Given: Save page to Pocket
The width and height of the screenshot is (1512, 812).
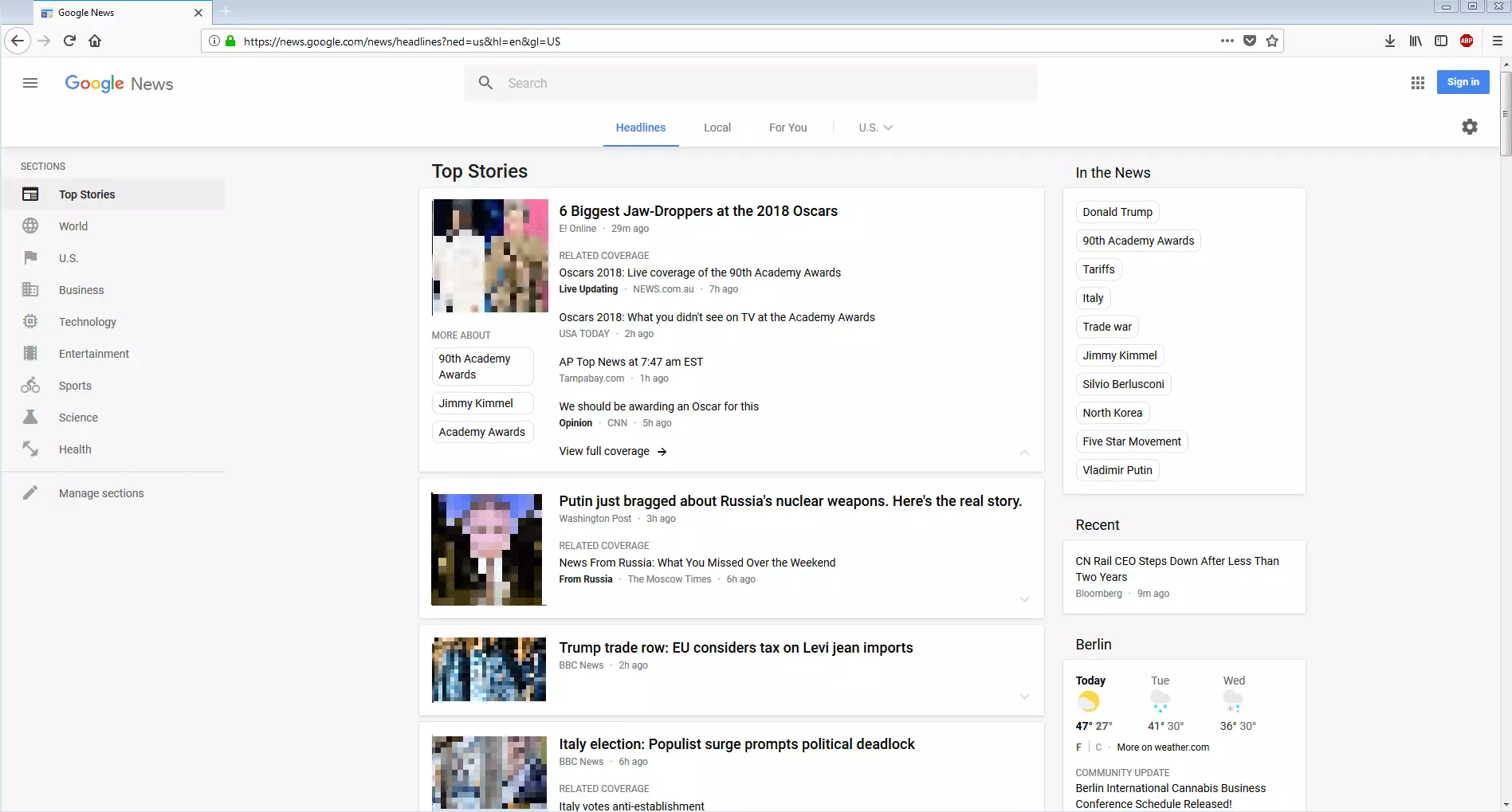Looking at the screenshot, I should (1250, 41).
